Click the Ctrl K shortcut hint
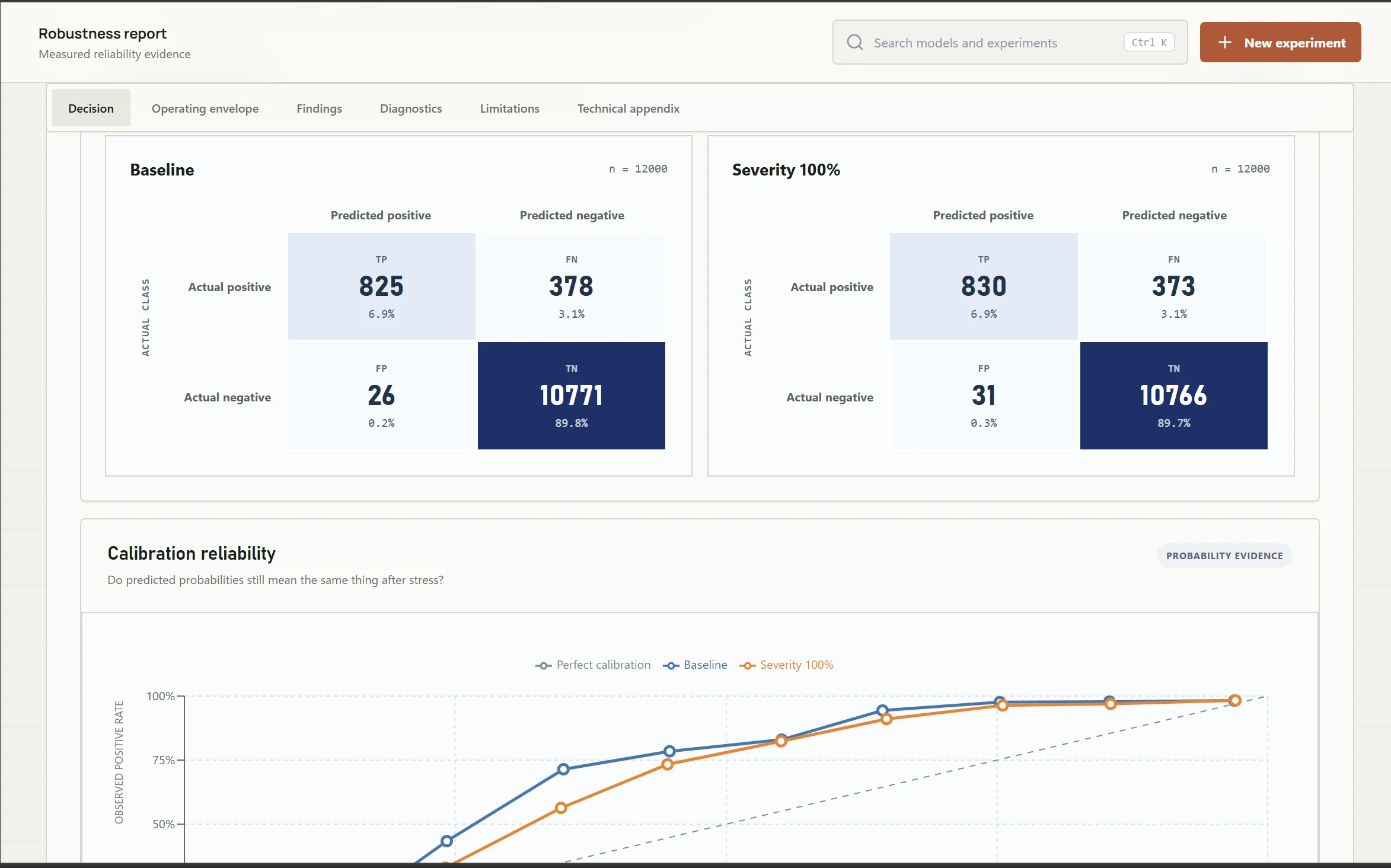Image resolution: width=1391 pixels, height=868 pixels. click(x=1149, y=42)
